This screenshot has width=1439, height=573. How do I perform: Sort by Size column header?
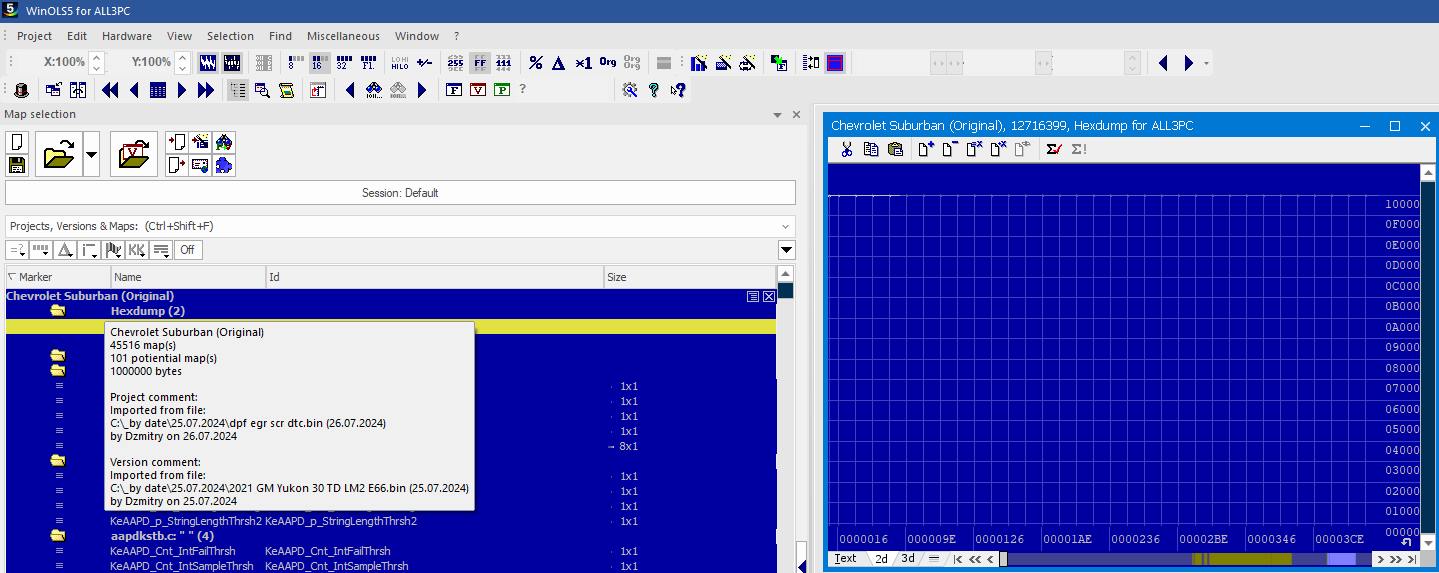coord(689,277)
